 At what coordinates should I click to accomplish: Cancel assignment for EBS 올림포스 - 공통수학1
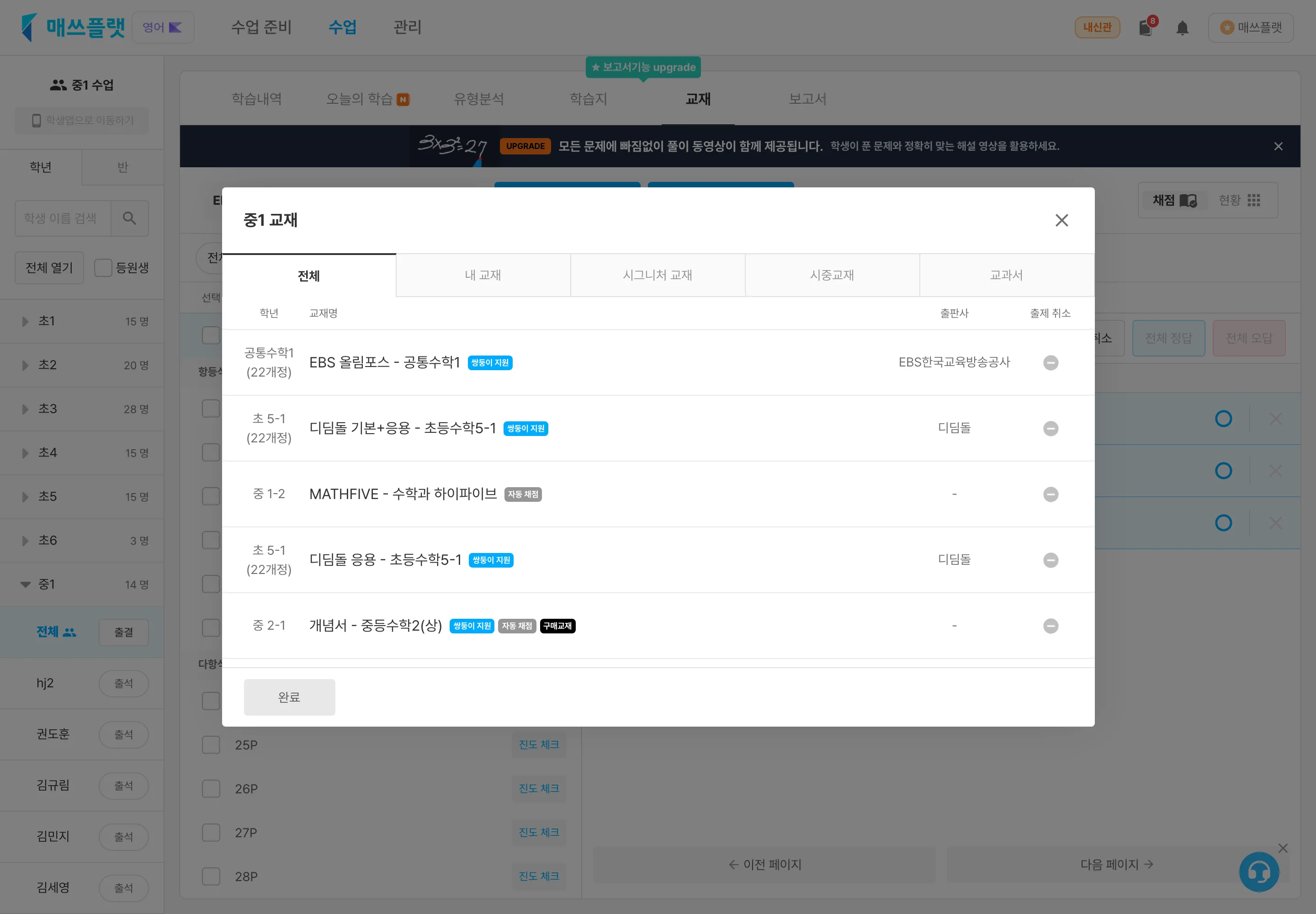tap(1050, 362)
